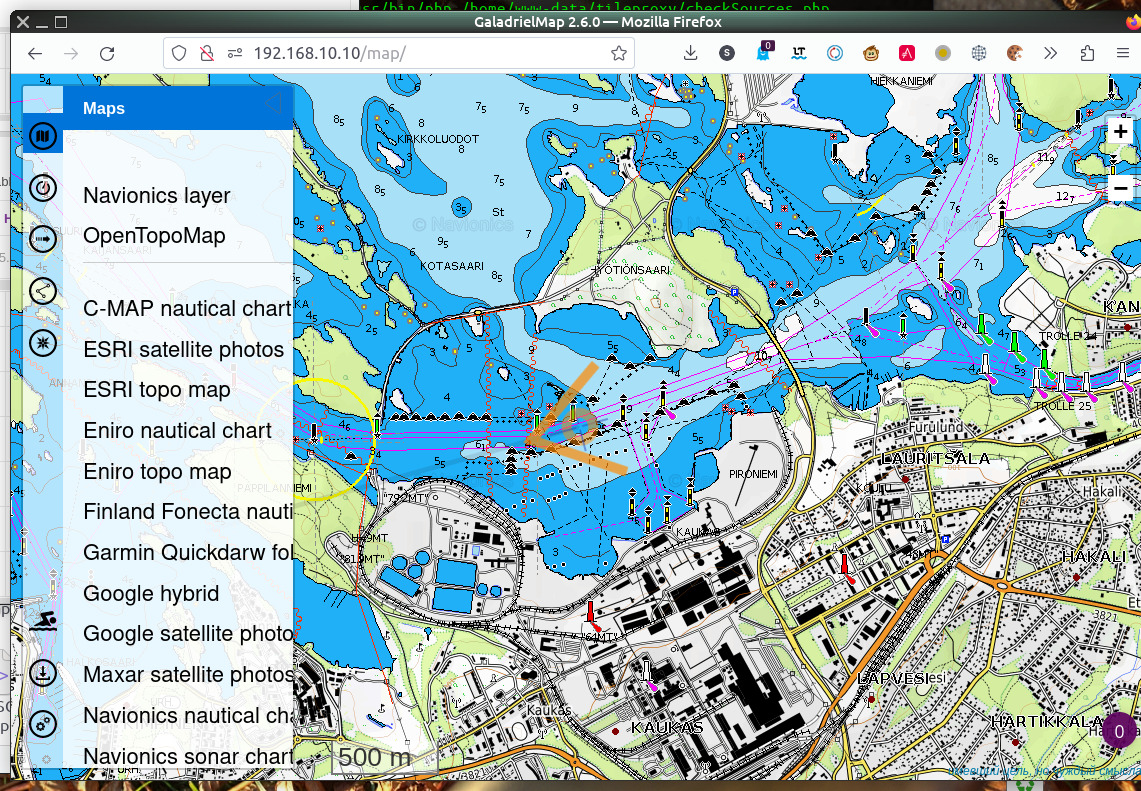Open site permissions icon in address bar
This screenshot has height=791, width=1141.
[234, 53]
